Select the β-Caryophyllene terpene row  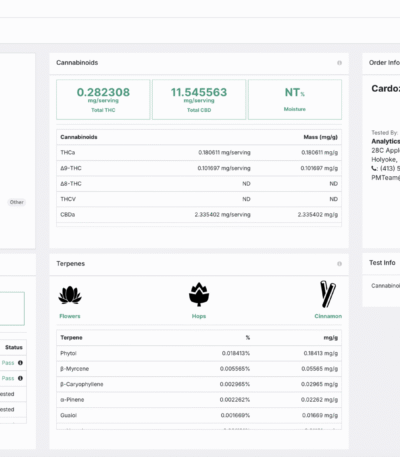click(x=199, y=384)
